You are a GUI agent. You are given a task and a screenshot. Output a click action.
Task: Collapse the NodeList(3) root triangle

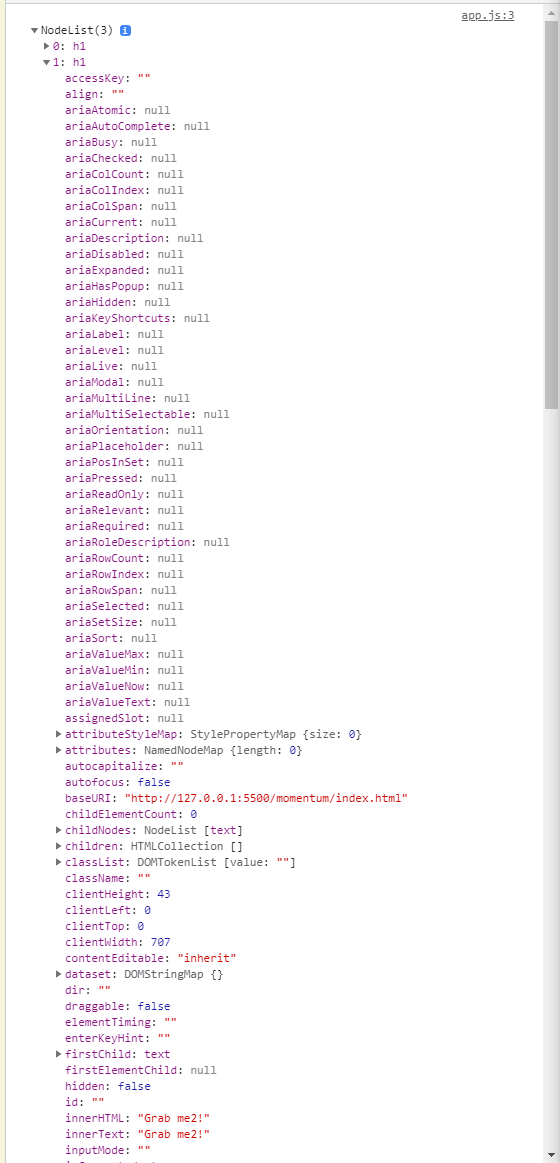click(x=34, y=30)
